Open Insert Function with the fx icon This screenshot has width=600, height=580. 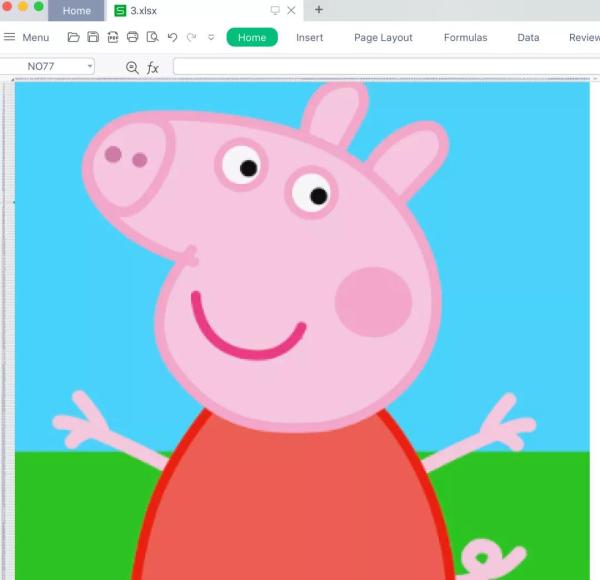(153, 67)
